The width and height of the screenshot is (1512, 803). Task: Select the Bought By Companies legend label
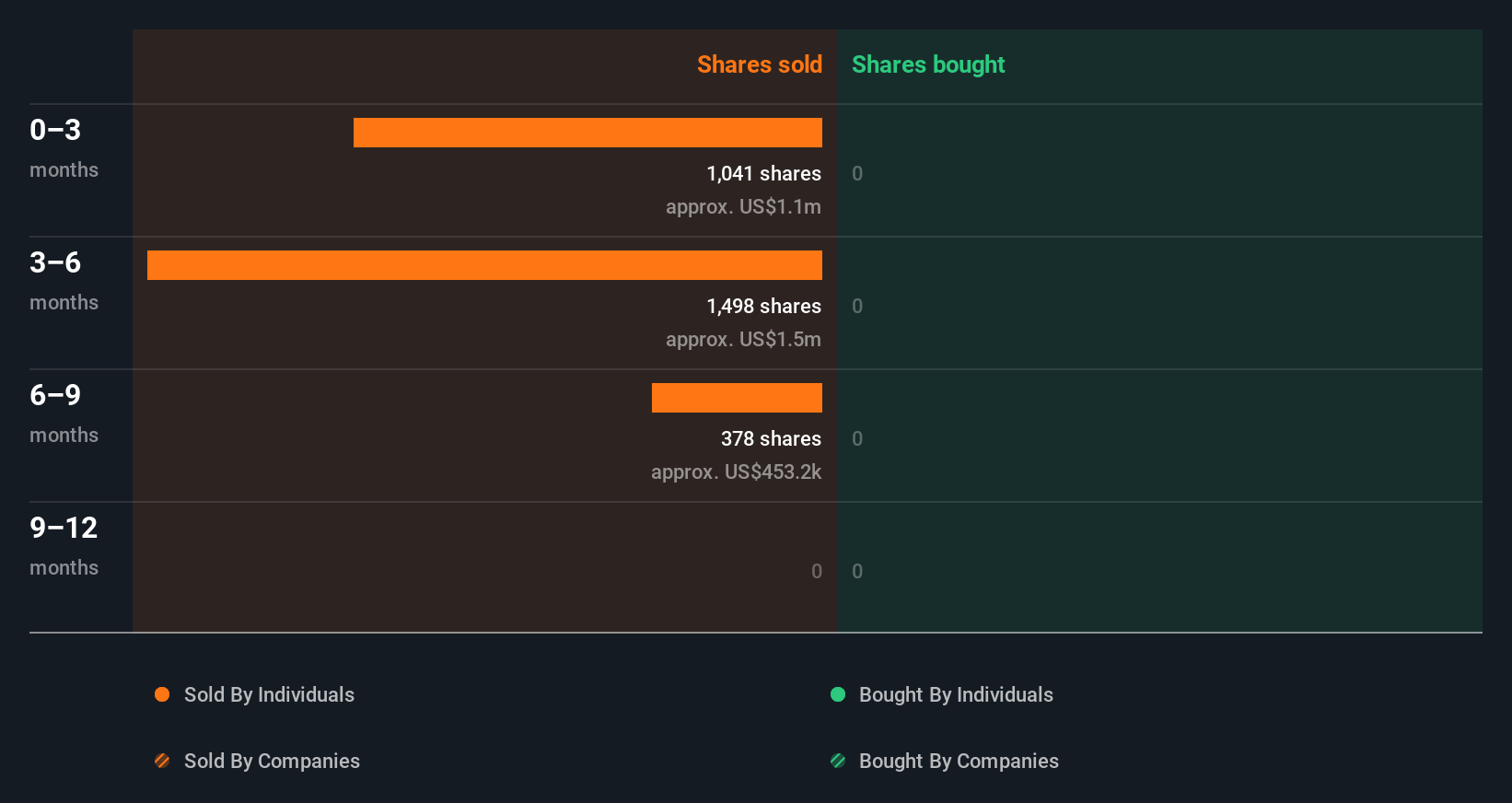[x=959, y=762]
